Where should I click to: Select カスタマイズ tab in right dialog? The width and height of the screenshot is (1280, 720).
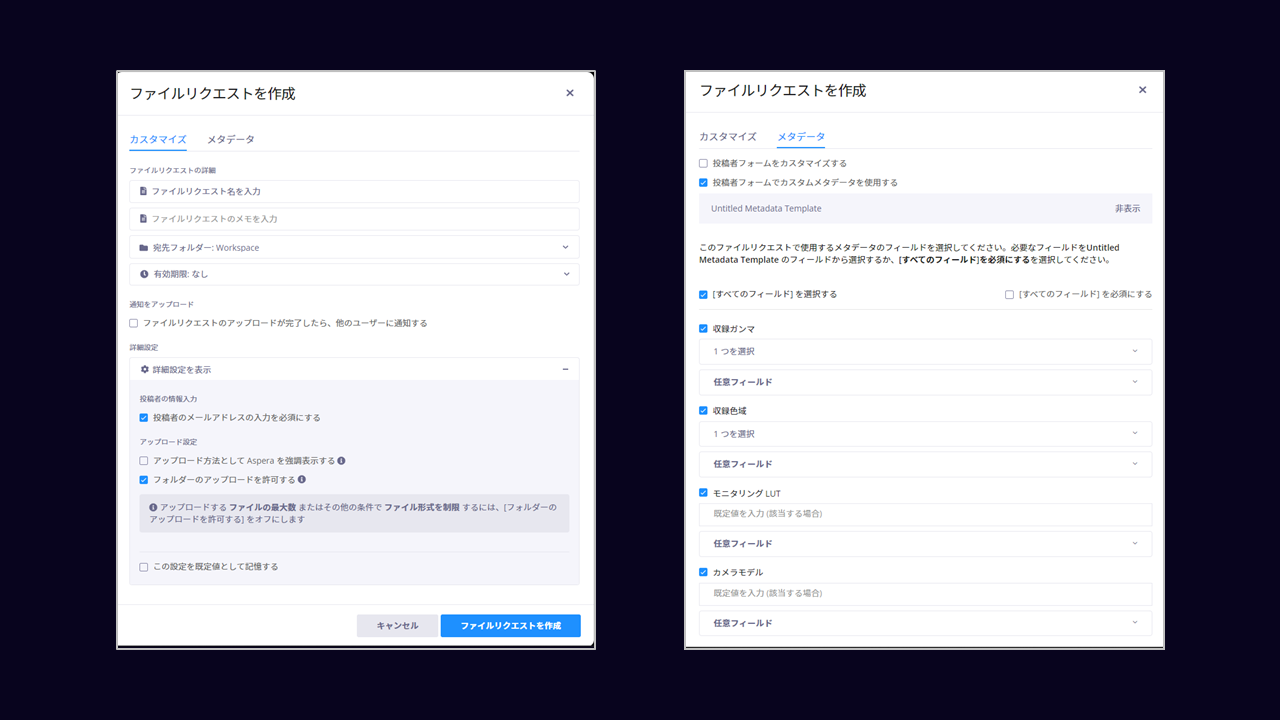pyautogui.click(x=727, y=136)
